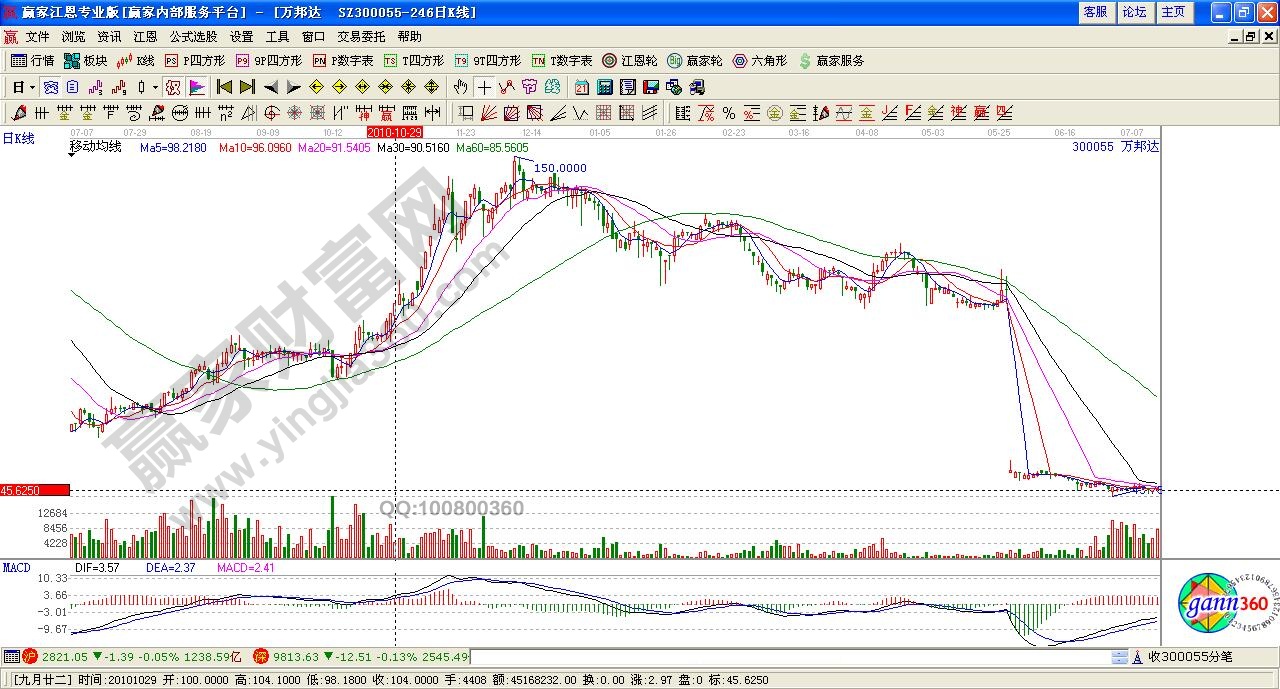Click the 论坛 forum button
The image size is (1280, 689).
(x=1134, y=12)
